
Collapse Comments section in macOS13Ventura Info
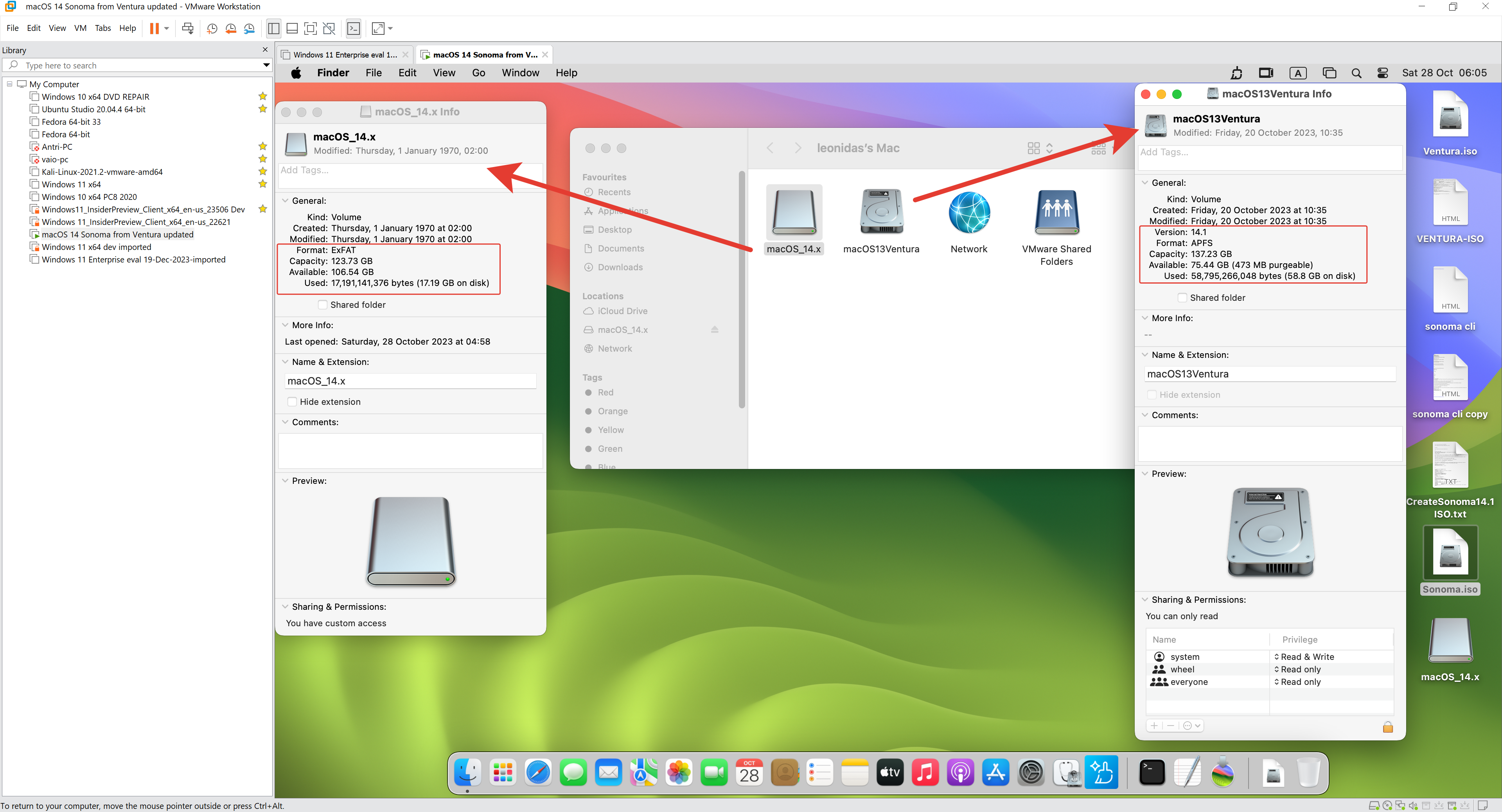pyautogui.click(x=1145, y=415)
